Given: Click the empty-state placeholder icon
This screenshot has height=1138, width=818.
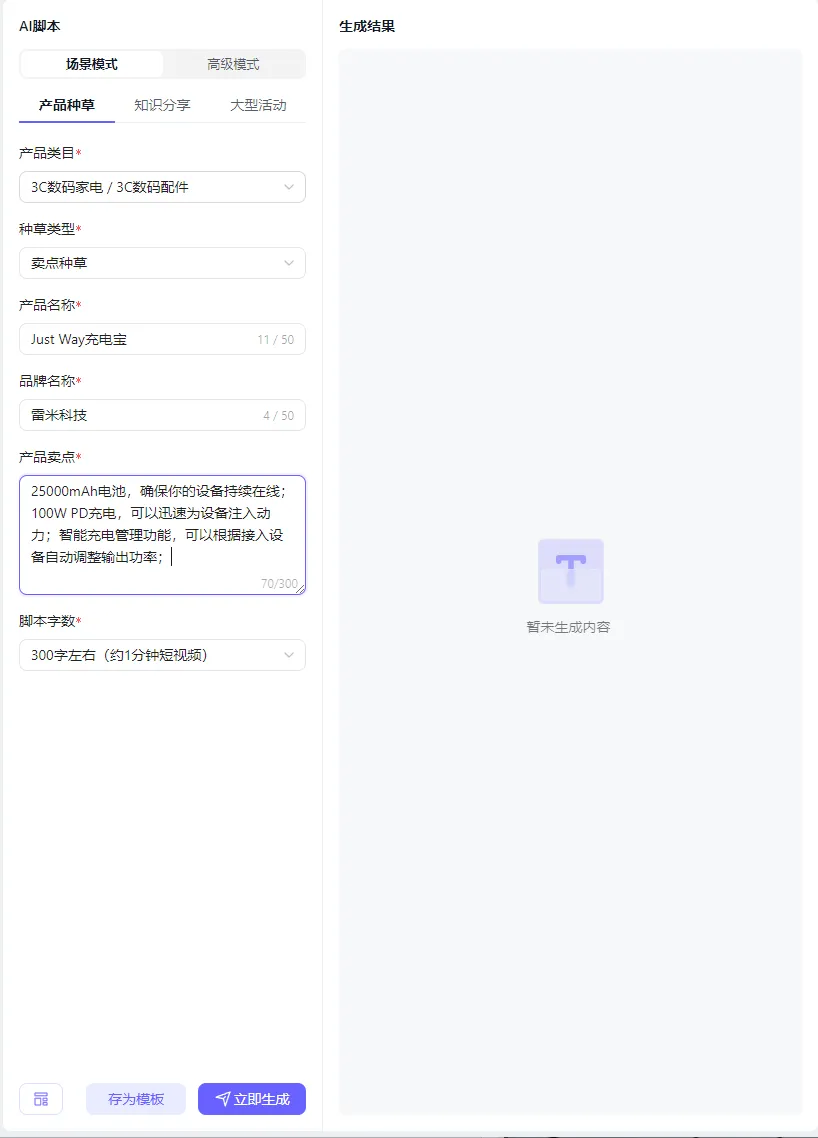Looking at the screenshot, I should pos(570,571).
